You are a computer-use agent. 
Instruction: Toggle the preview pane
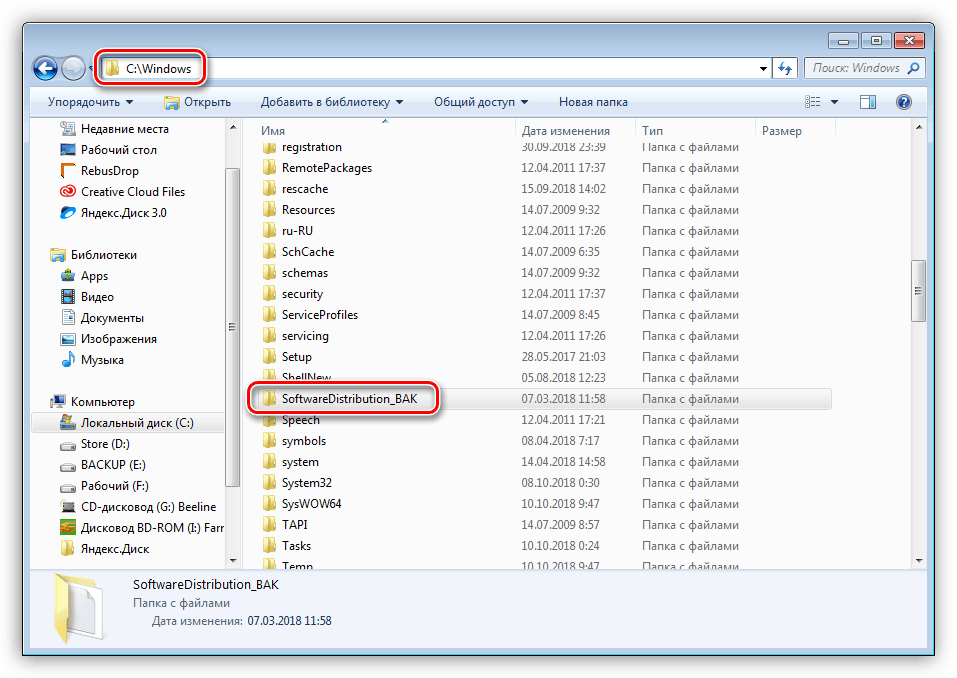[867, 101]
